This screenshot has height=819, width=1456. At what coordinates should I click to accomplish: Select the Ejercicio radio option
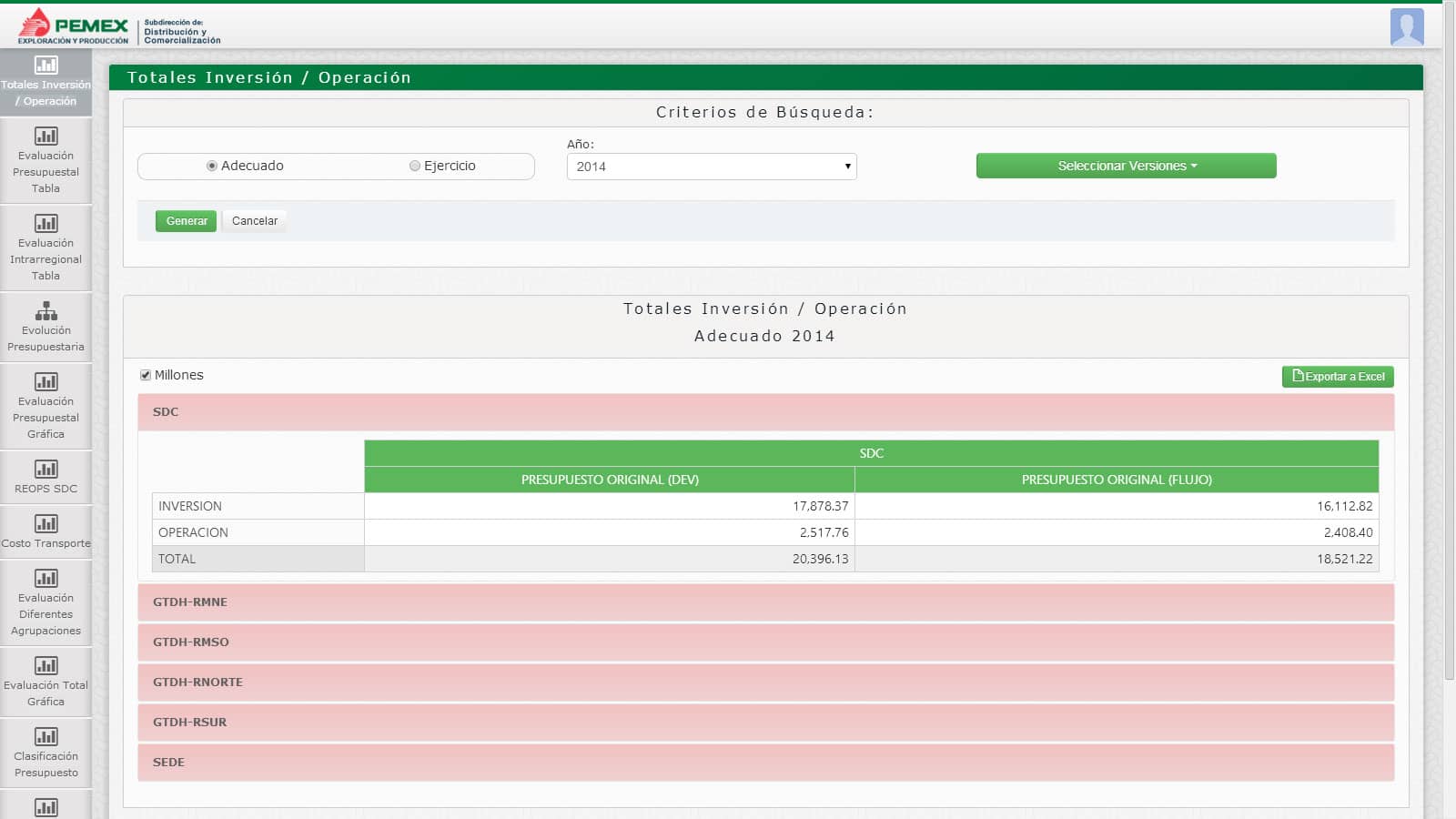click(415, 166)
